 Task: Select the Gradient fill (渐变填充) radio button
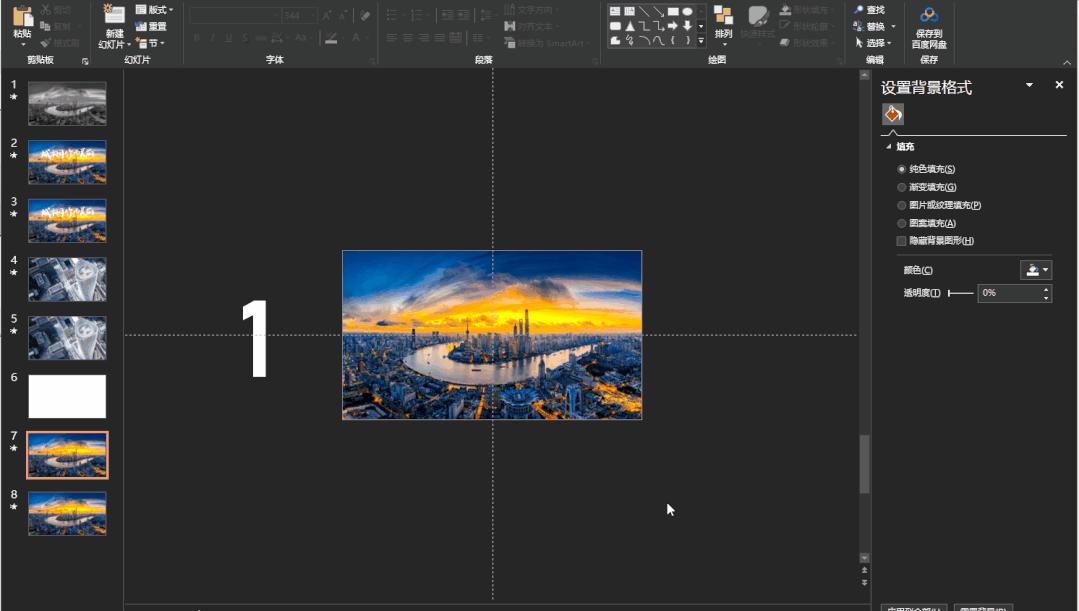click(x=902, y=187)
